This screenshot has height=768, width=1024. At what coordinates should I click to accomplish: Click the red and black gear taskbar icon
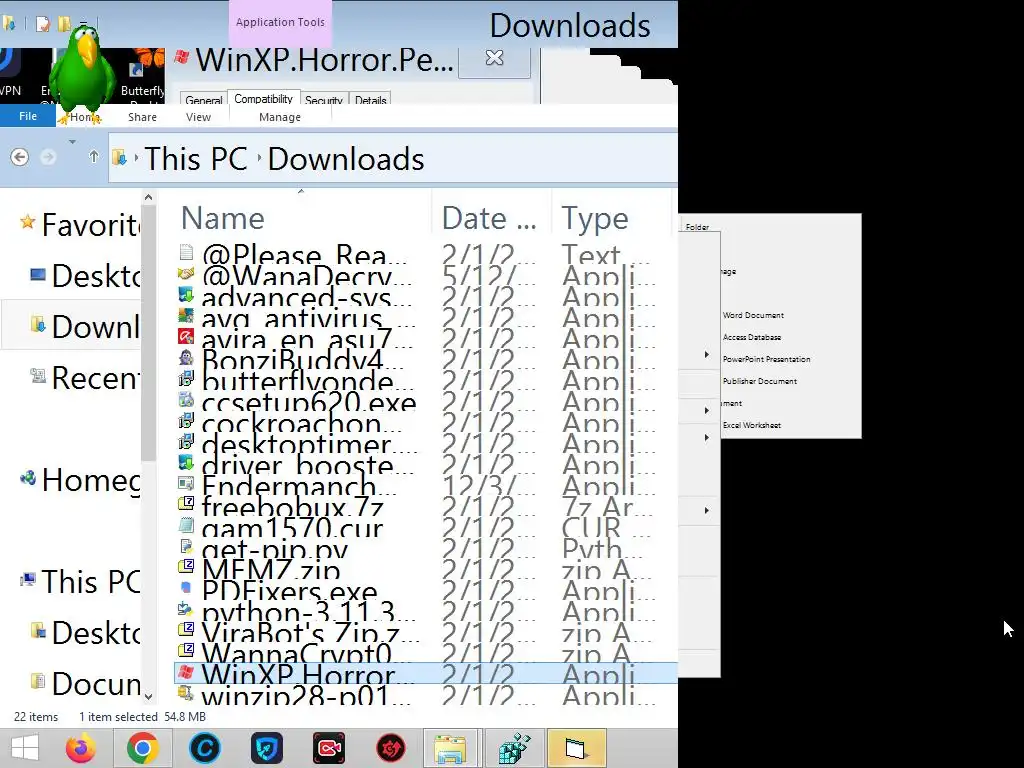[x=391, y=748]
